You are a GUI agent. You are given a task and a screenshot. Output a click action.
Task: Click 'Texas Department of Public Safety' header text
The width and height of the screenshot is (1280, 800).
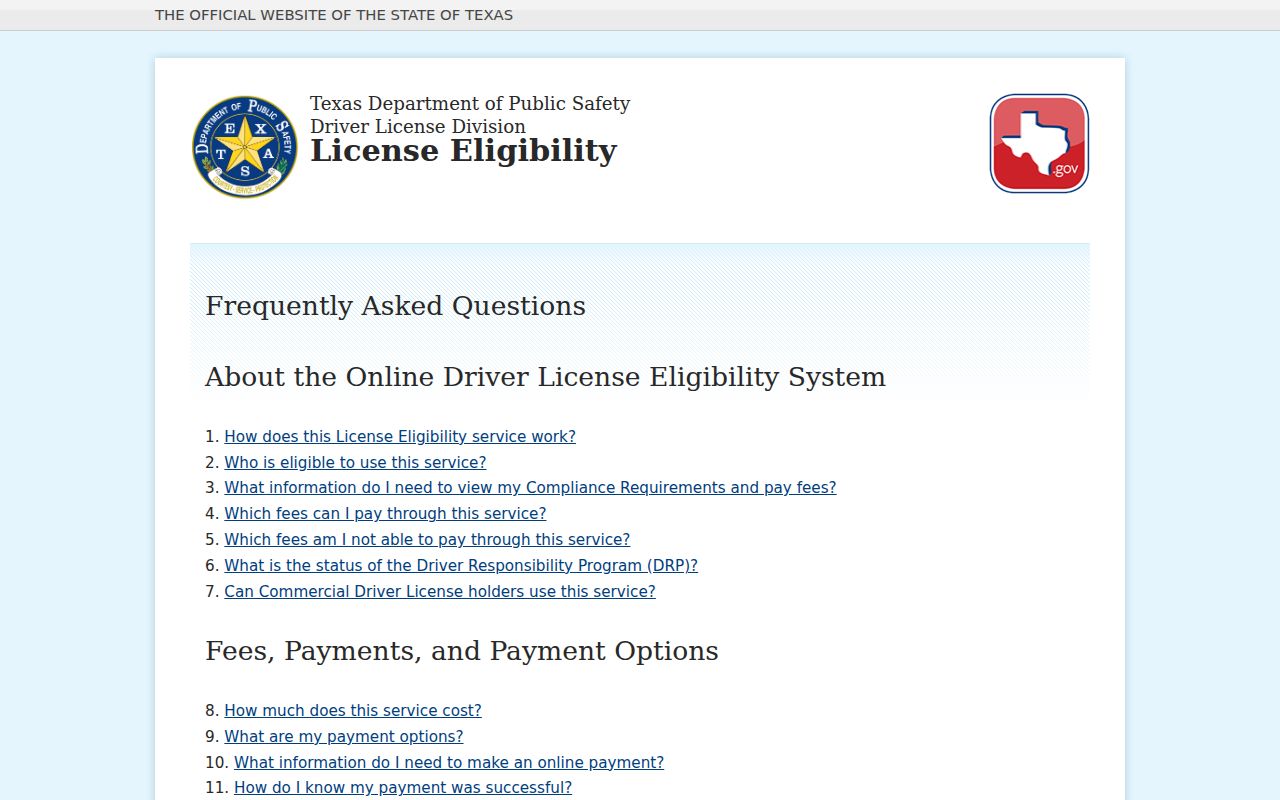pos(470,104)
